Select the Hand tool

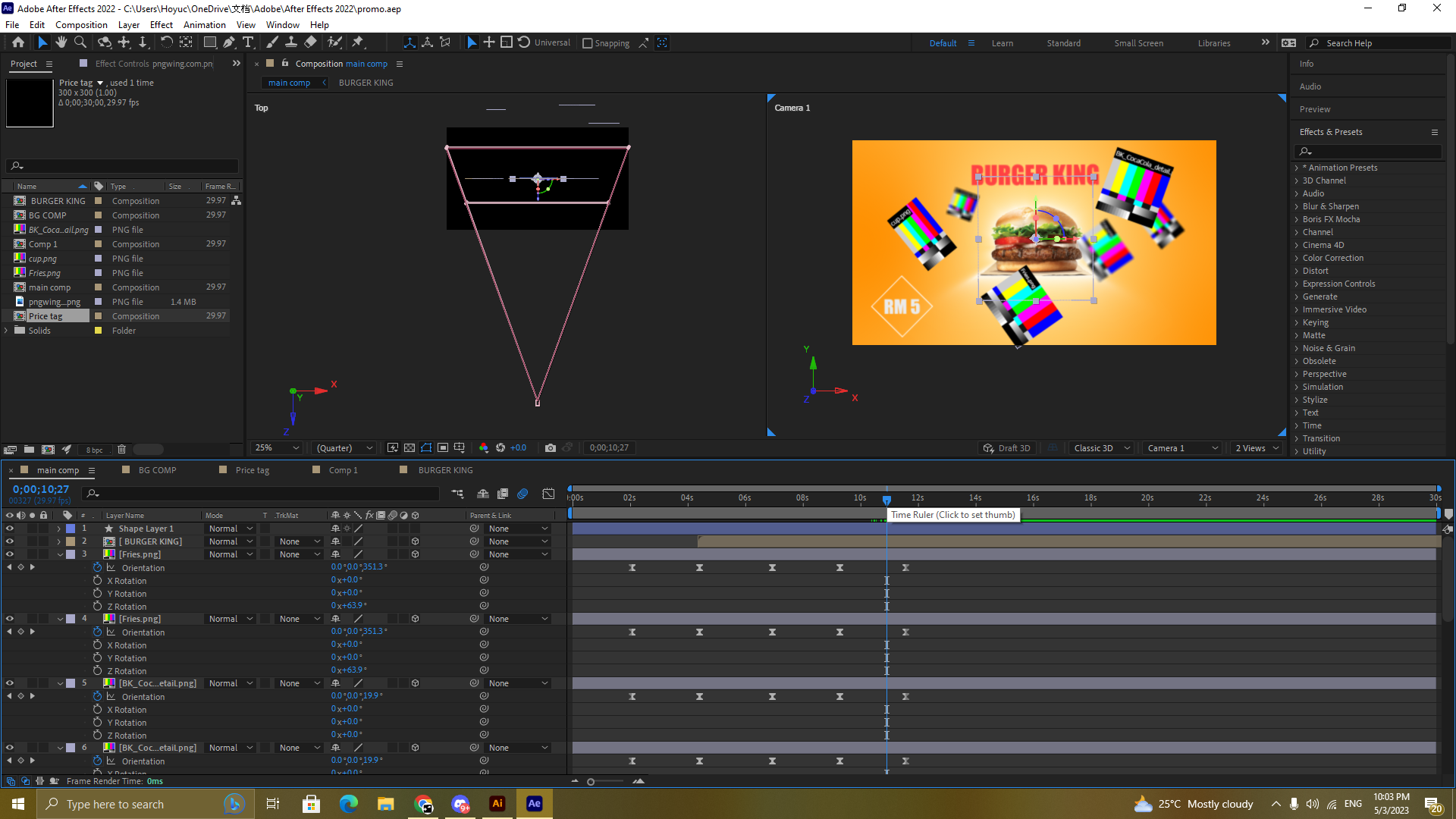61,42
